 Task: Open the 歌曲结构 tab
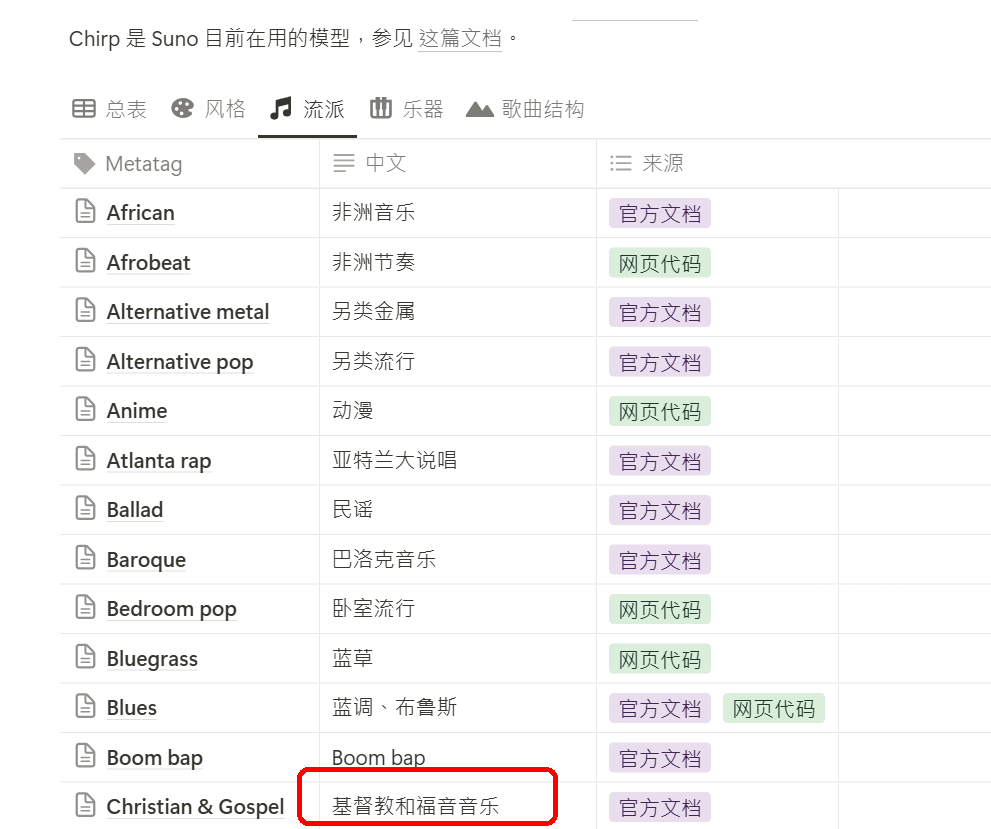pos(525,109)
